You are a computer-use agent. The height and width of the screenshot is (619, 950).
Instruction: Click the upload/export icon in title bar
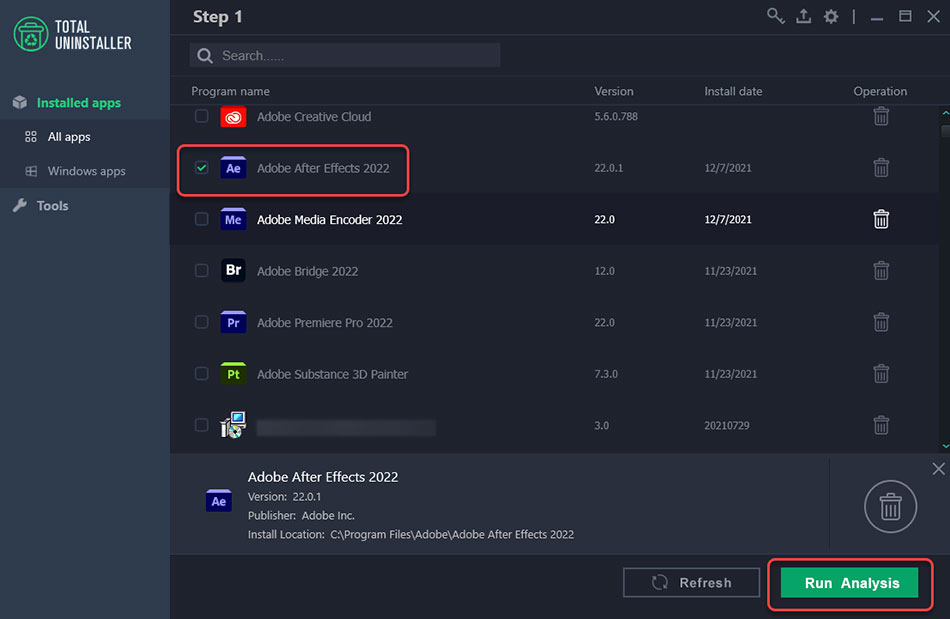coord(803,16)
